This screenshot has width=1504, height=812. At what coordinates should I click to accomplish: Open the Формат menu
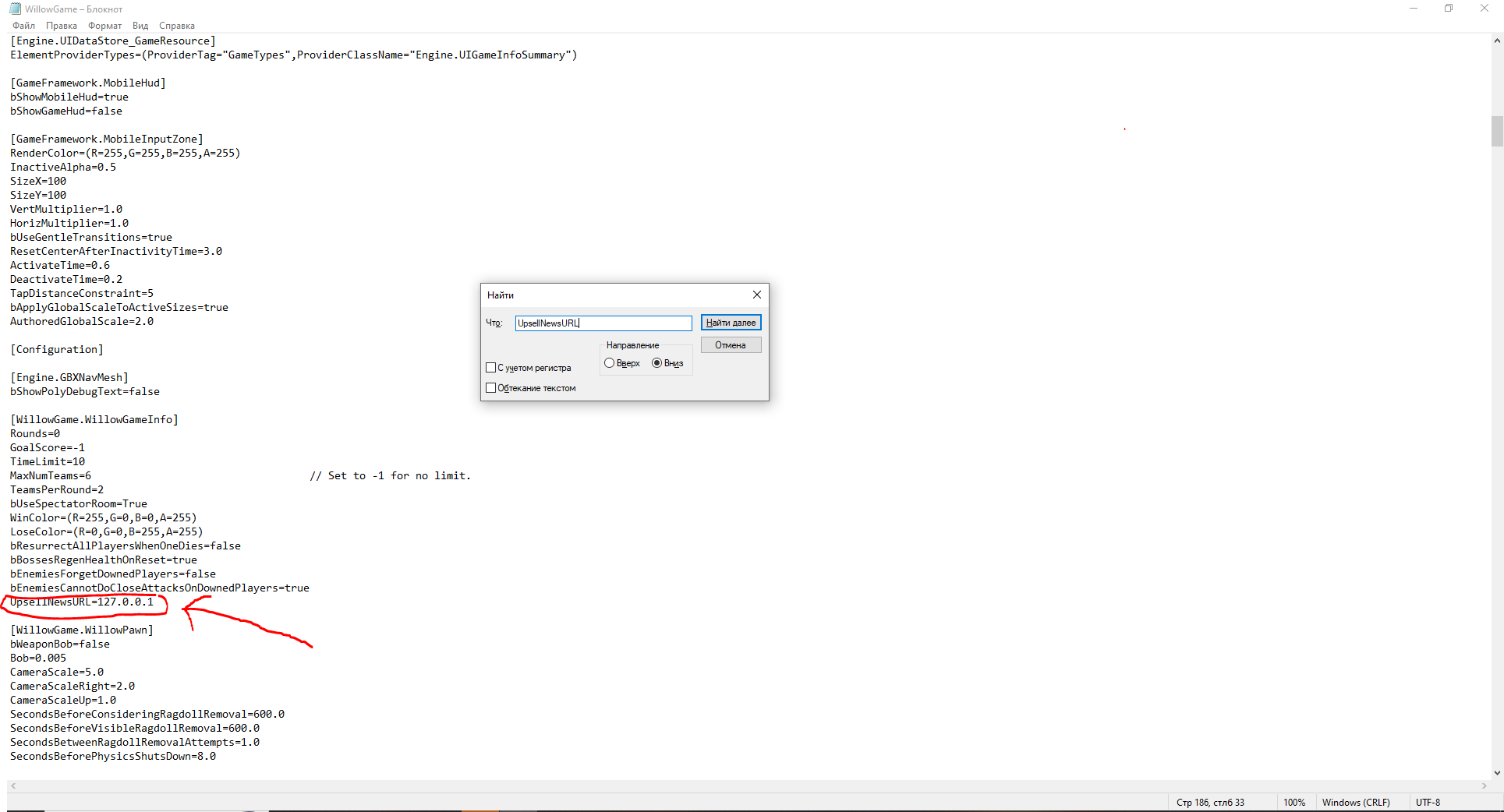(x=104, y=26)
